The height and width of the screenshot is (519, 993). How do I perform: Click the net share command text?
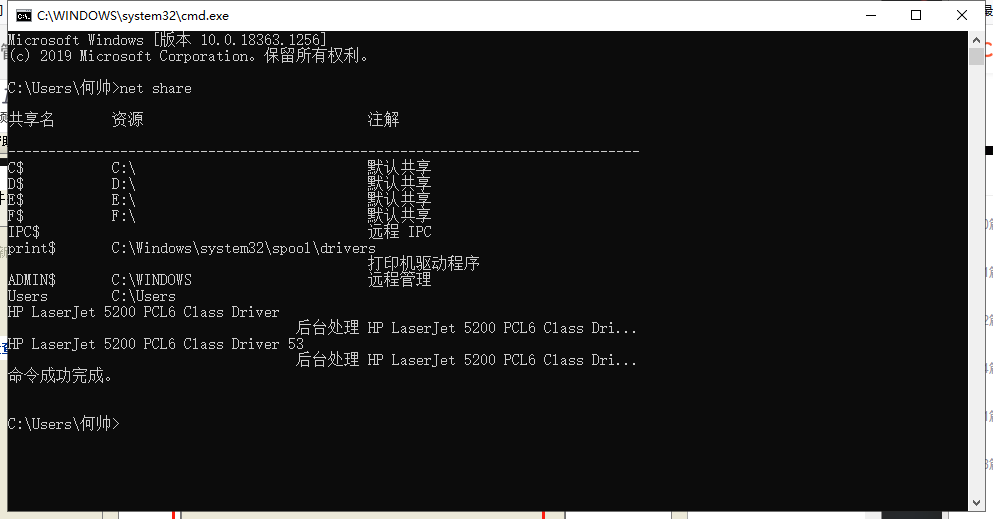156,89
